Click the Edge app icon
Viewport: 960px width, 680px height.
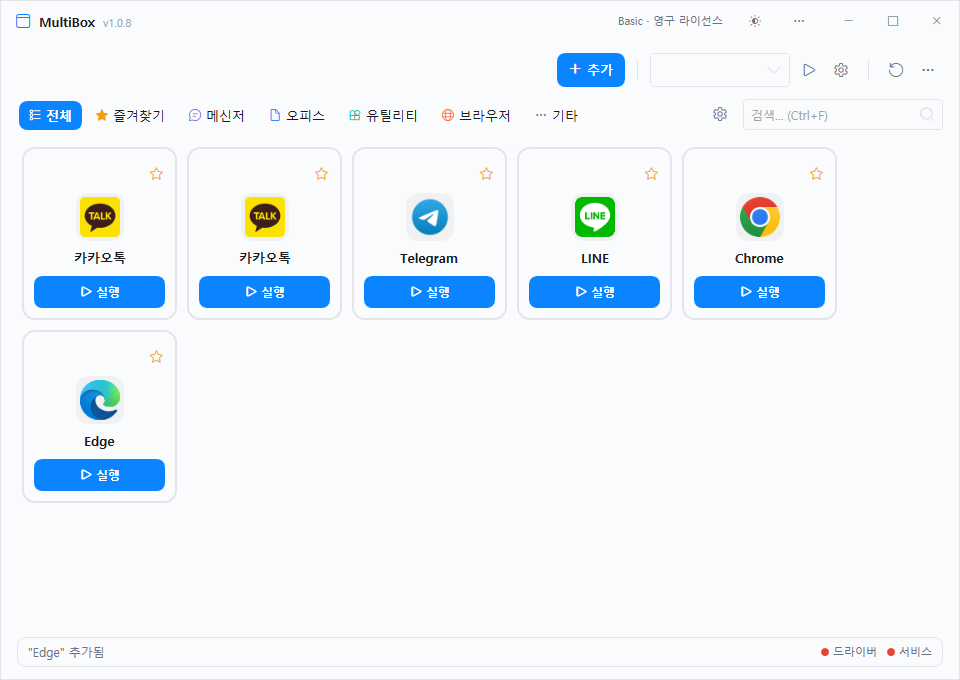[x=100, y=400]
